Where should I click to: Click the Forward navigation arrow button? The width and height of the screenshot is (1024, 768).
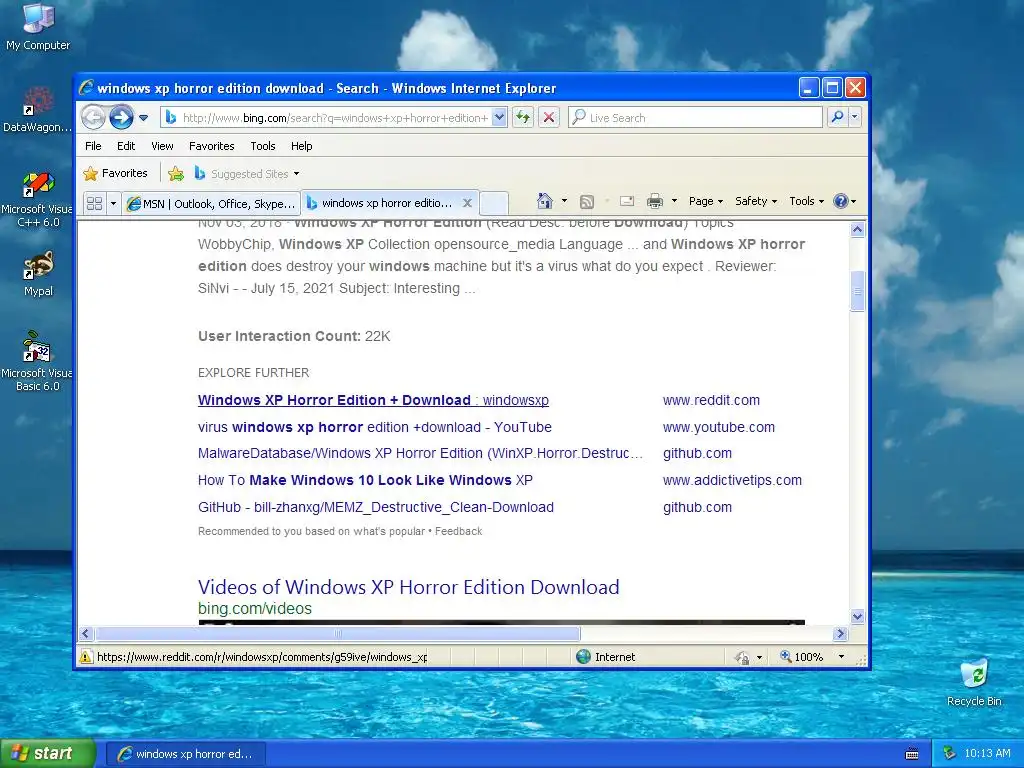(121, 118)
